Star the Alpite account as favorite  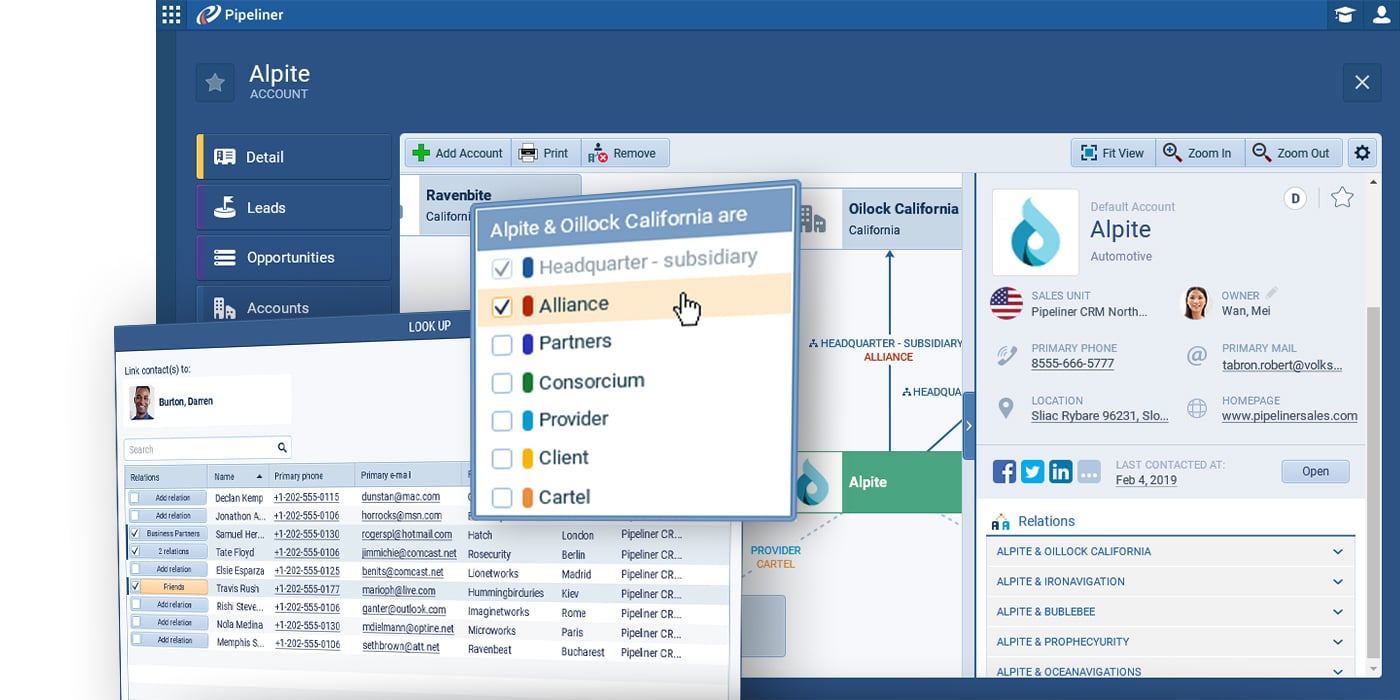[1342, 198]
